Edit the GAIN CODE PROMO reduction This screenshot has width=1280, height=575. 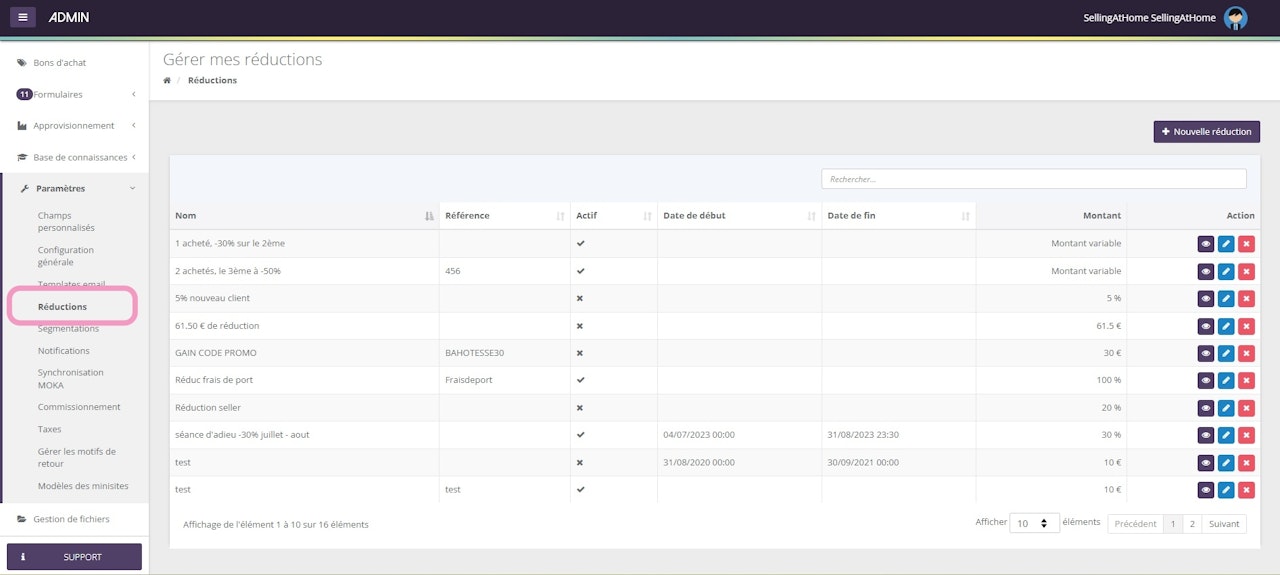(1225, 353)
